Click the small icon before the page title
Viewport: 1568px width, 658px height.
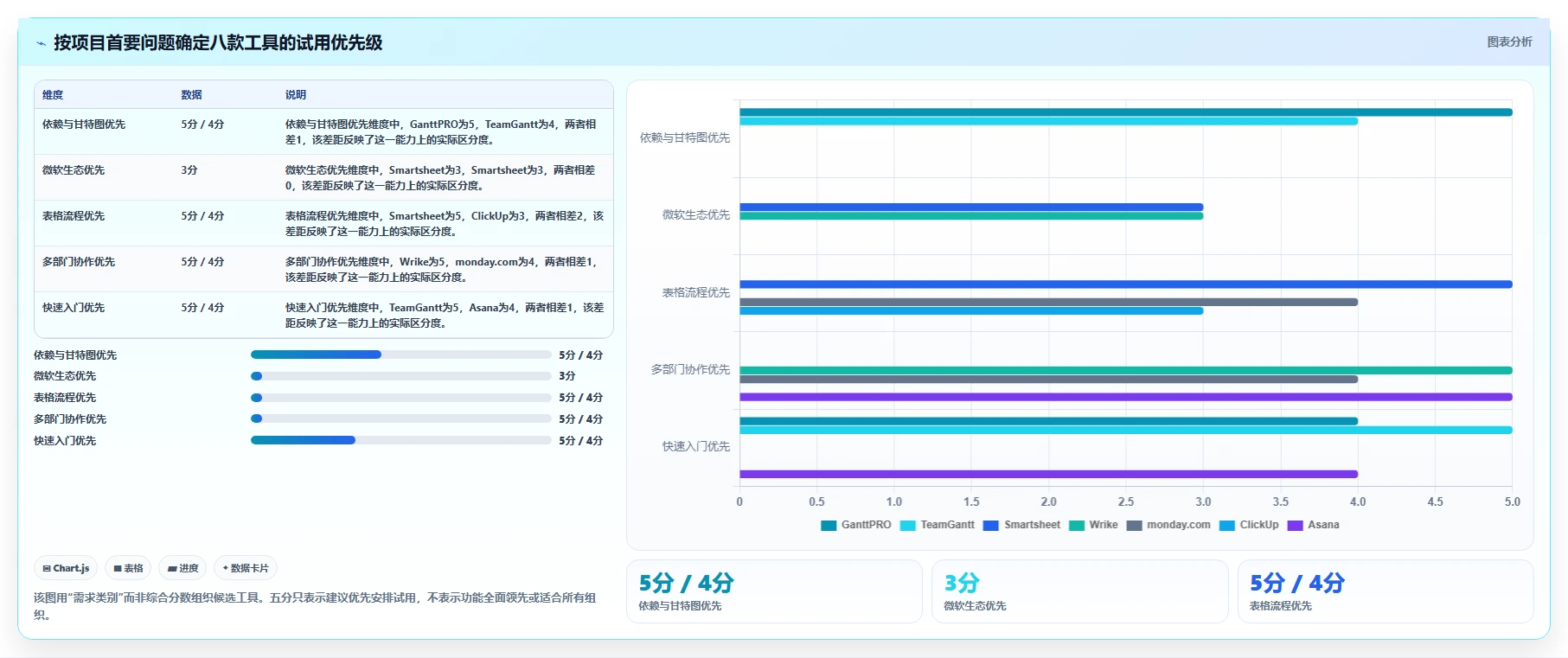(41, 43)
